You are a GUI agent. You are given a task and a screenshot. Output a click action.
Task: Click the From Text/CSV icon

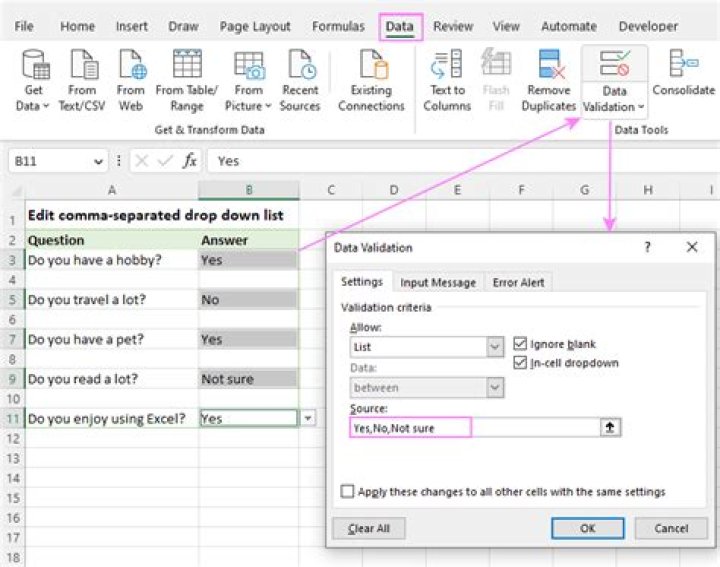(81, 66)
